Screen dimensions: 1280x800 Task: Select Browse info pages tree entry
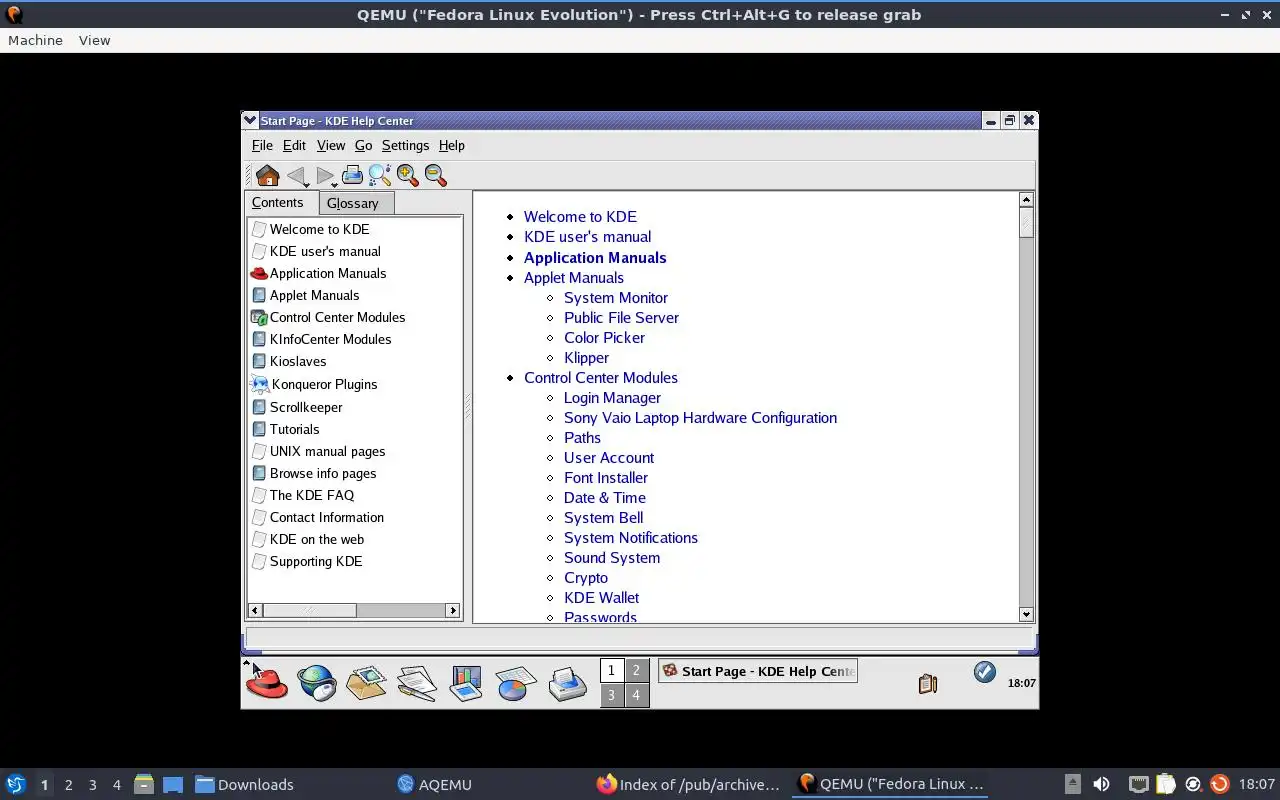point(323,473)
